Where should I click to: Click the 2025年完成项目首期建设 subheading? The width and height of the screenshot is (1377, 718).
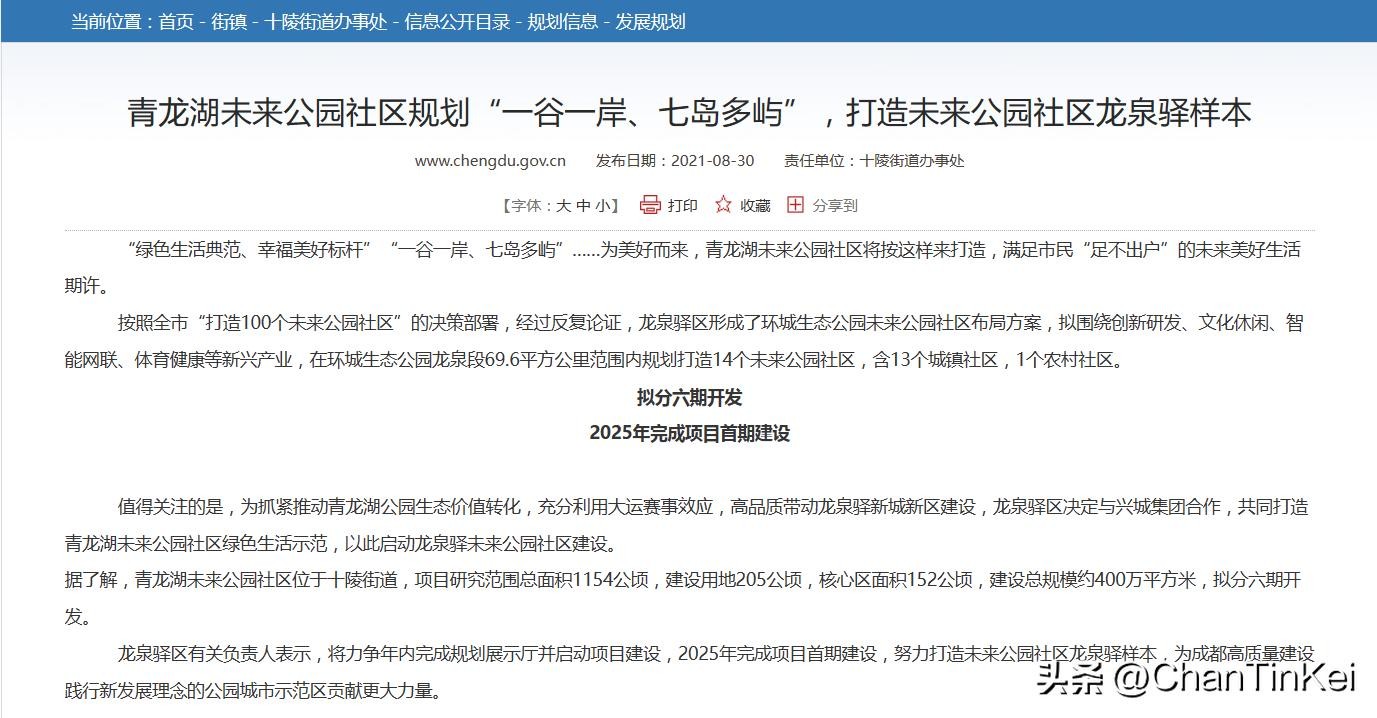point(689,433)
